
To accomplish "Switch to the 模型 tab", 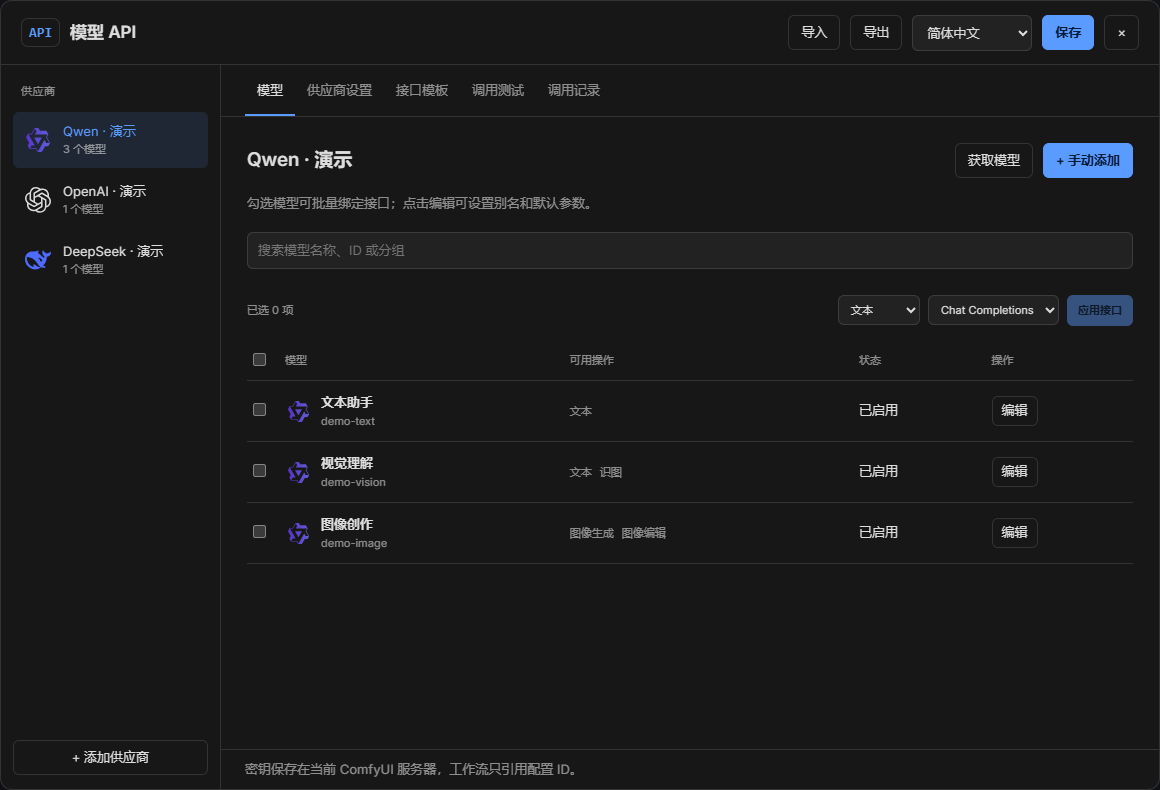I will click(x=269, y=90).
